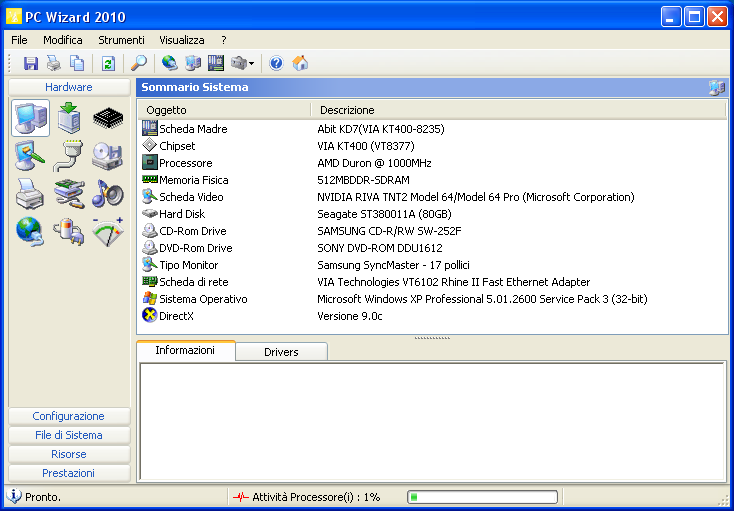Screen dimensions: 734x512
Task: Select the DirectX row
Action: click(x=432, y=316)
